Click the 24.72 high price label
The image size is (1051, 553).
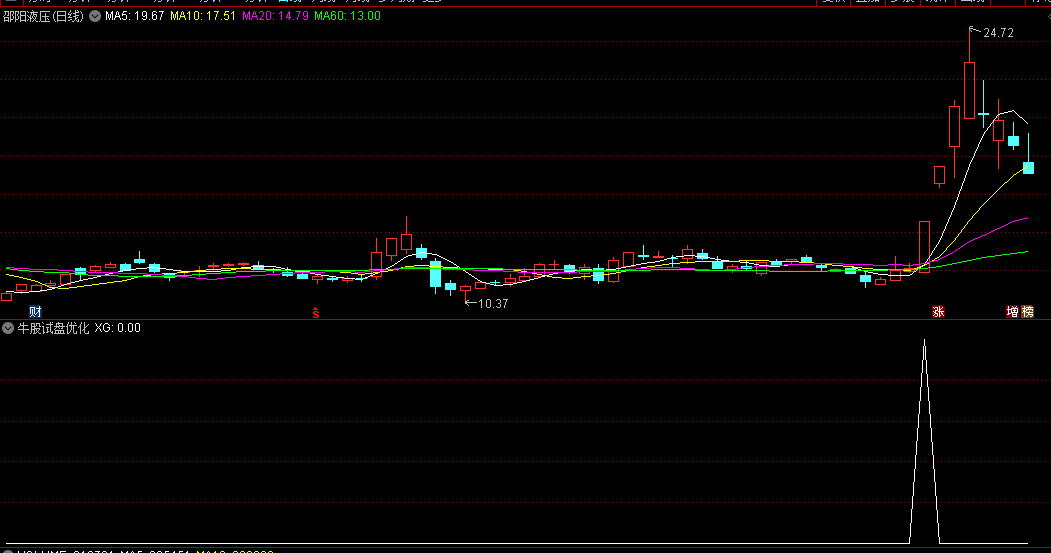click(x=998, y=33)
